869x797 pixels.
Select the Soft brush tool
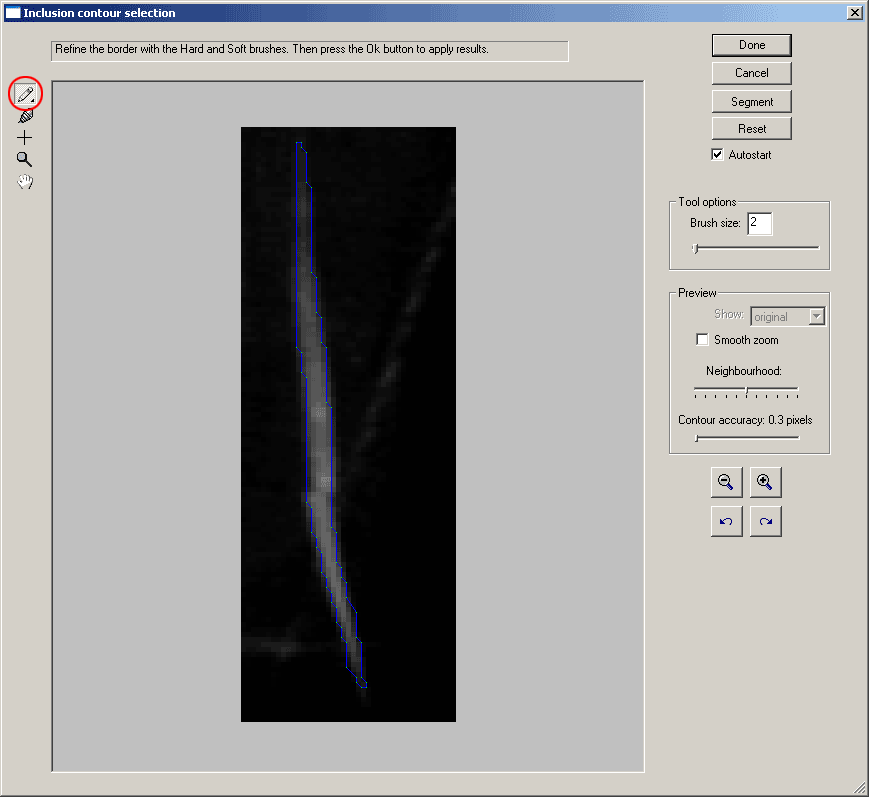click(x=25, y=116)
